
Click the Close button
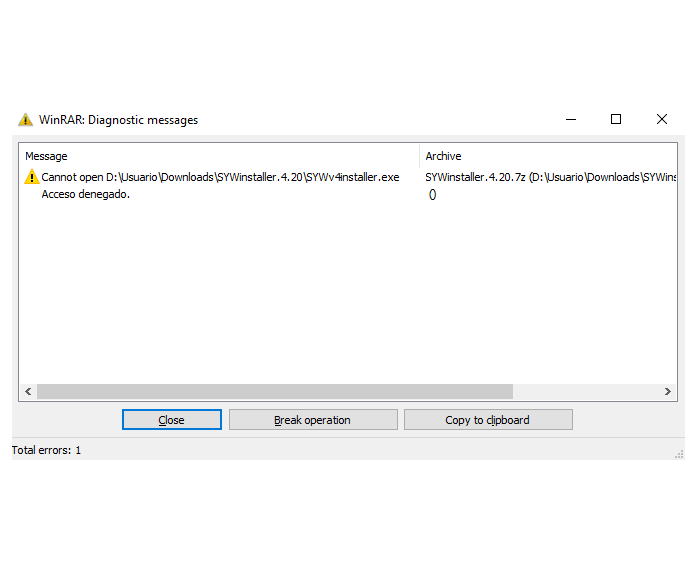tap(172, 420)
